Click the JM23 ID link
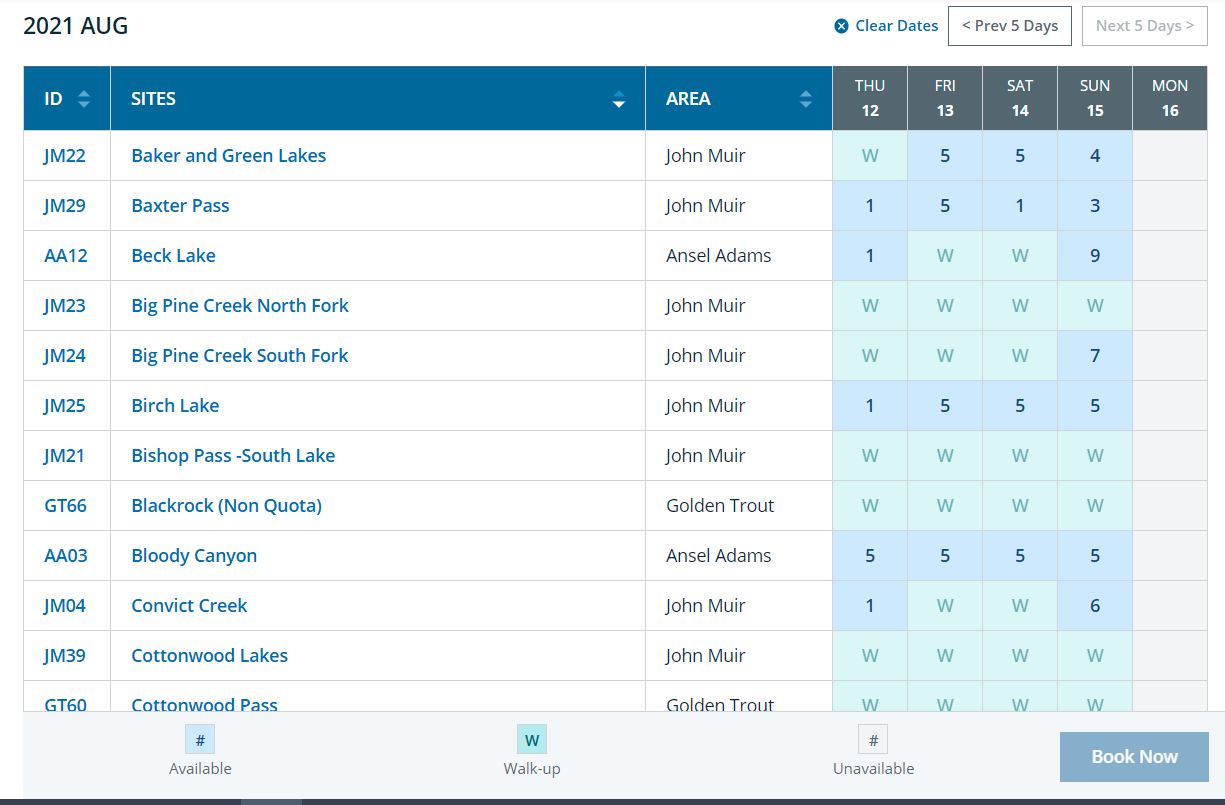Screen dimensions: 1225x805 [x=65, y=306]
